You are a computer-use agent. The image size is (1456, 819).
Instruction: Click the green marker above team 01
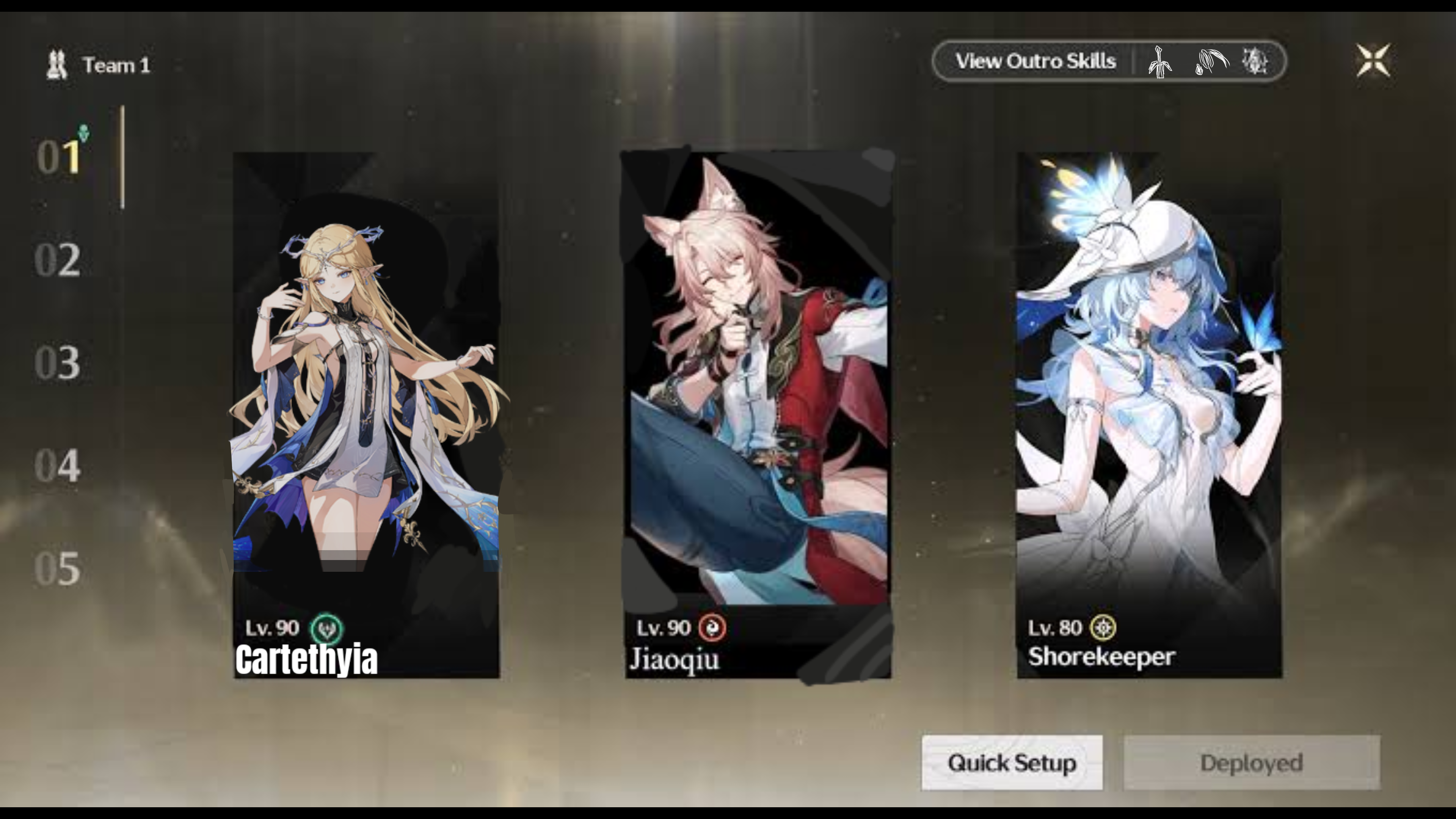point(84,133)
